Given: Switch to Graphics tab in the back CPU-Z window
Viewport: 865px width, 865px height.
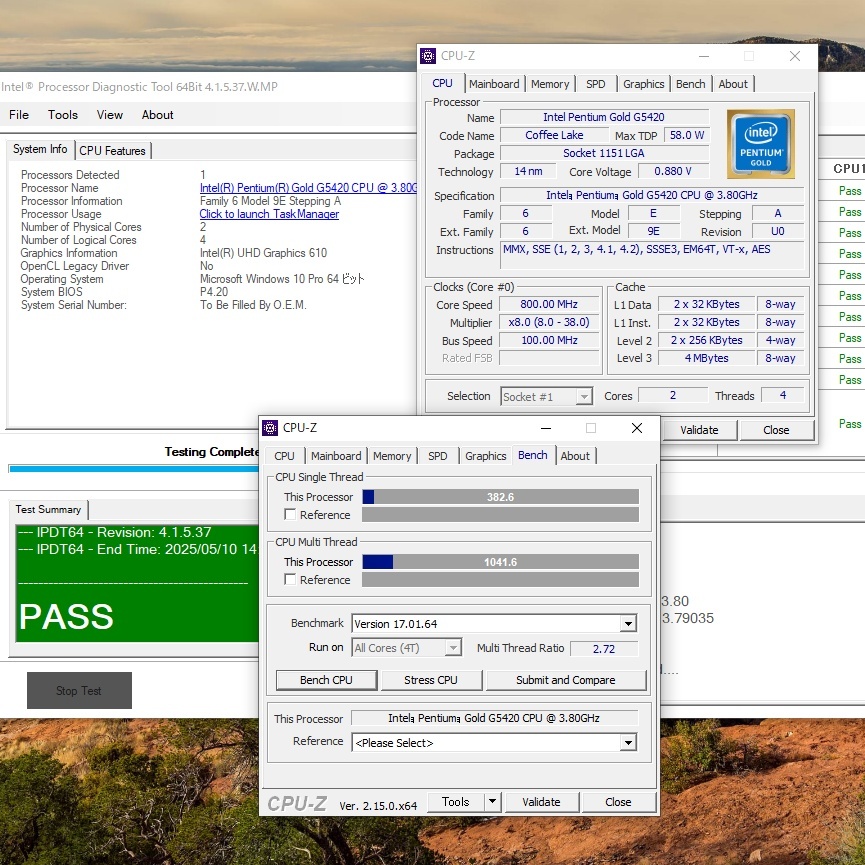Looking at the screenshot, I should [643, 84].
